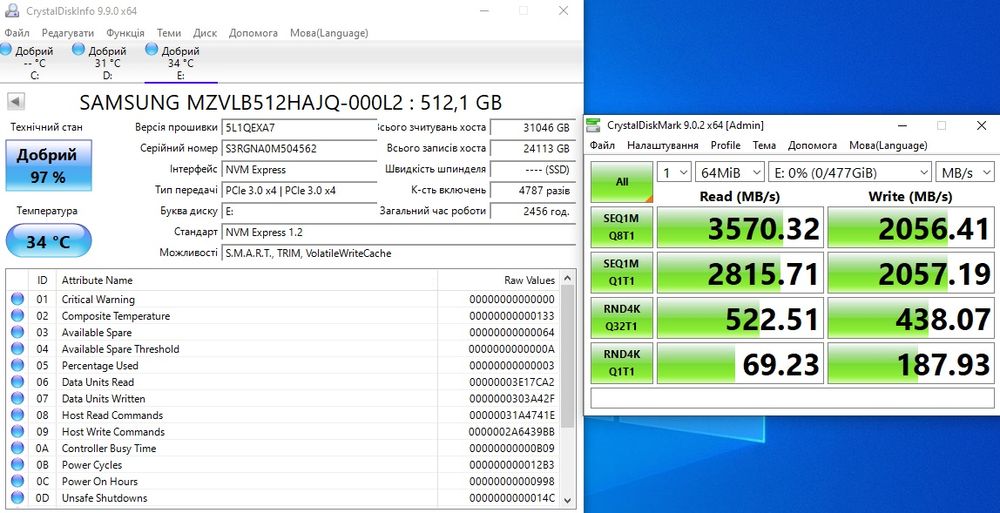Click the 34 °C temperature button

point(48,241)
